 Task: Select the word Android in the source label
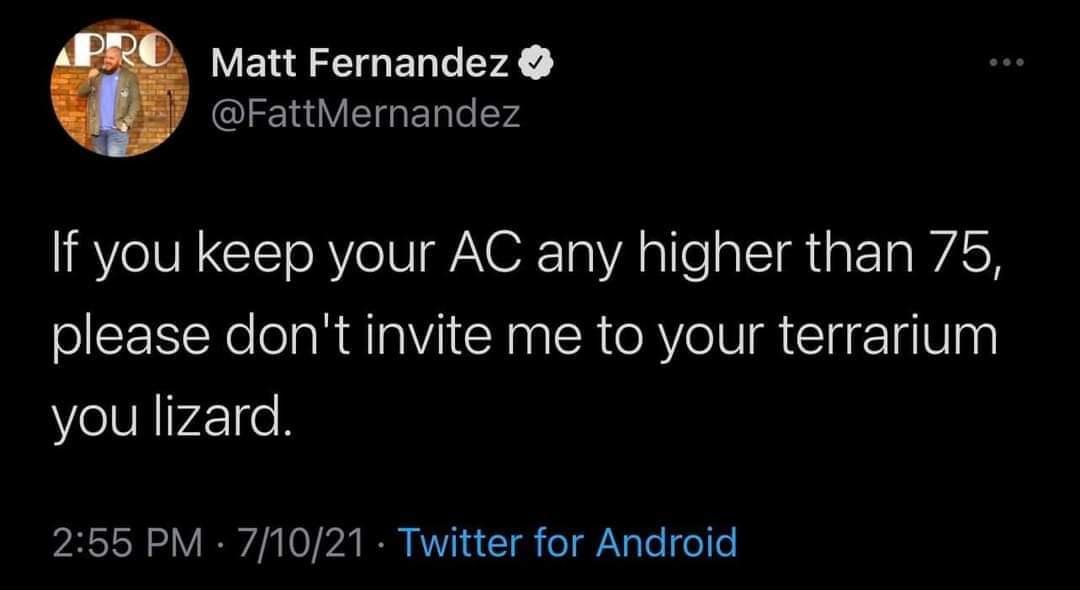(666, 542)
